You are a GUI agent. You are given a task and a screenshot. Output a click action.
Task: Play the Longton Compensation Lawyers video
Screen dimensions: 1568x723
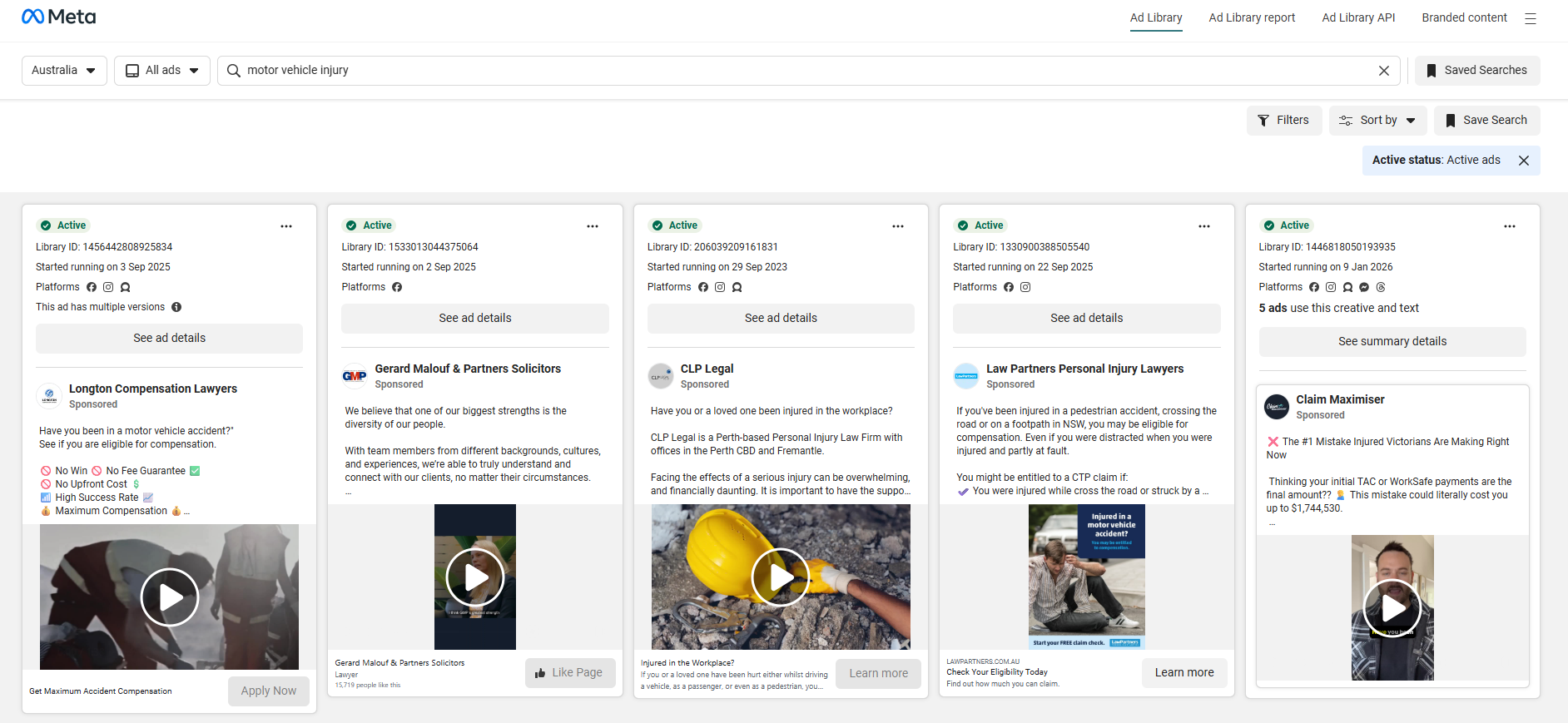click(169, 597)
